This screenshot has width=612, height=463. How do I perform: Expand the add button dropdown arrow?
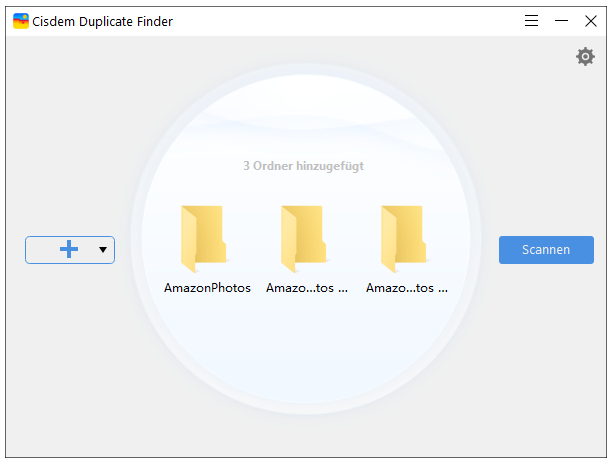click(x=103, y=249)
